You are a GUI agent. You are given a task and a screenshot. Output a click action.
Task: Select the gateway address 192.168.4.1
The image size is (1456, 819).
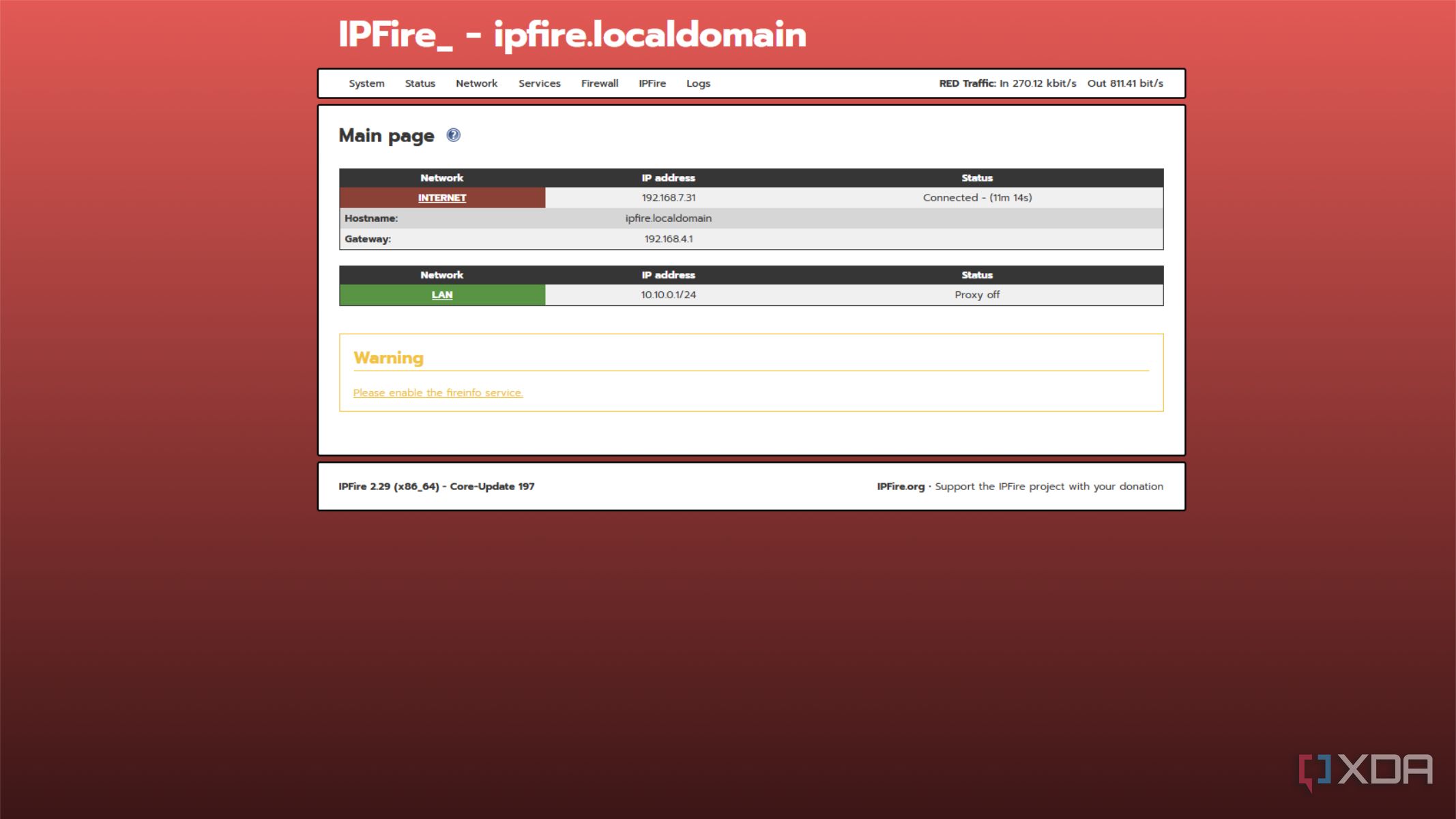point(668,239)
